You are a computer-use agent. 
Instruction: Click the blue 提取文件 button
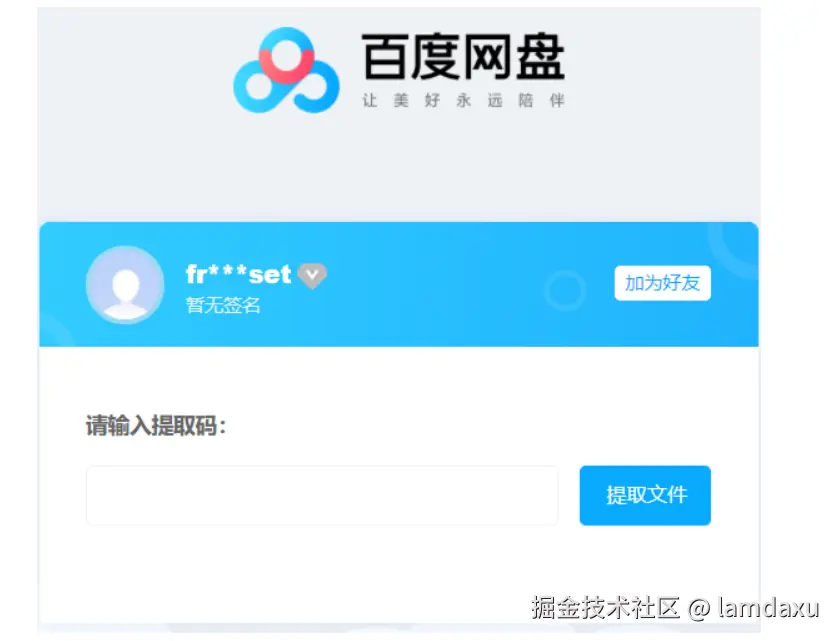645,495
